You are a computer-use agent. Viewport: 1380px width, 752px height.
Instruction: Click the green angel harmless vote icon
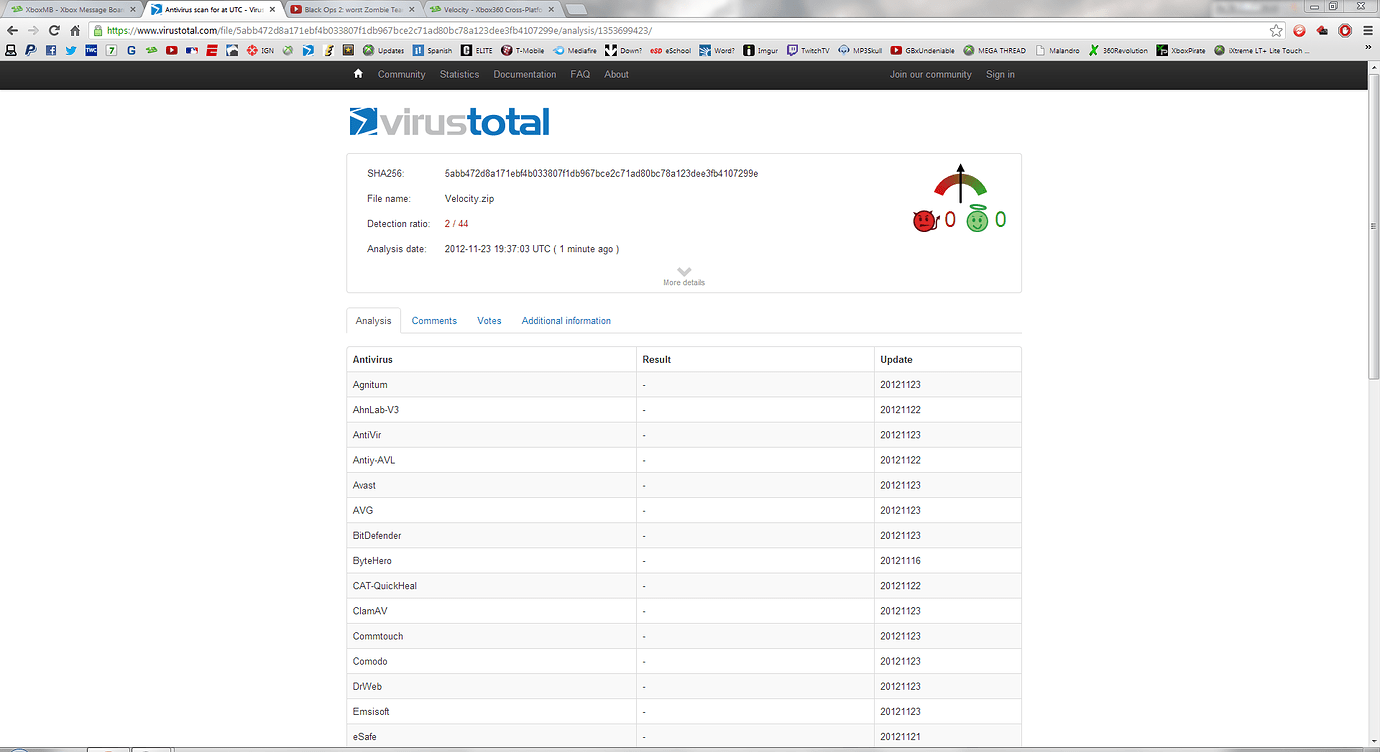coord(976,219)
